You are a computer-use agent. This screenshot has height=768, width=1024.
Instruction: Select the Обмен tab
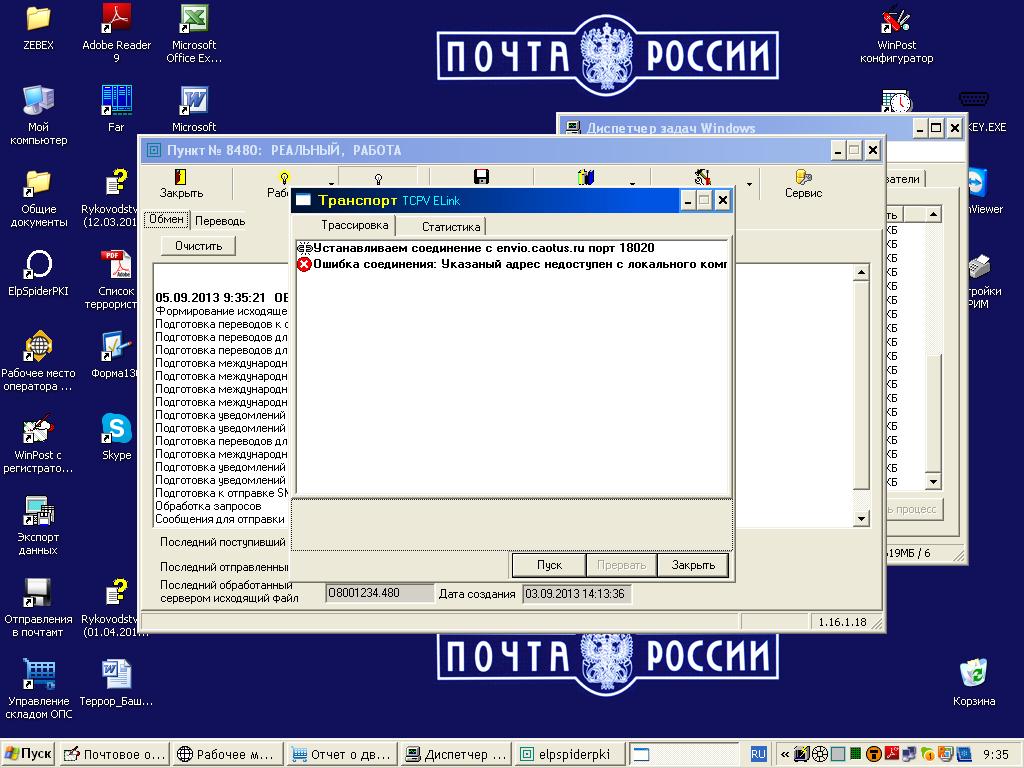pyautogui.click(x=166, y=219)
